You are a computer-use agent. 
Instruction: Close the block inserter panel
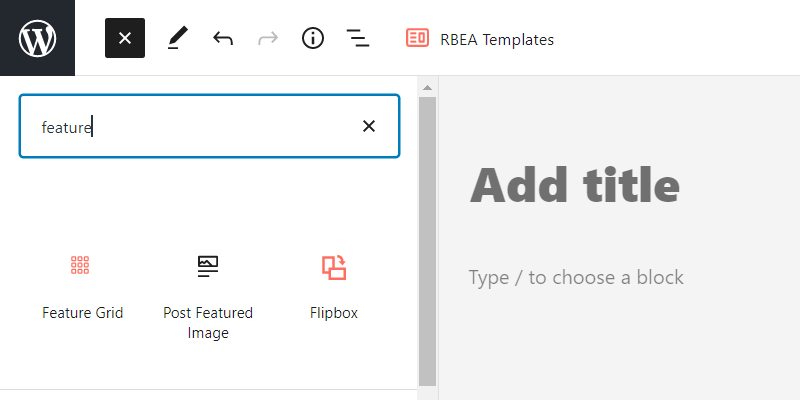pos(125,38)
